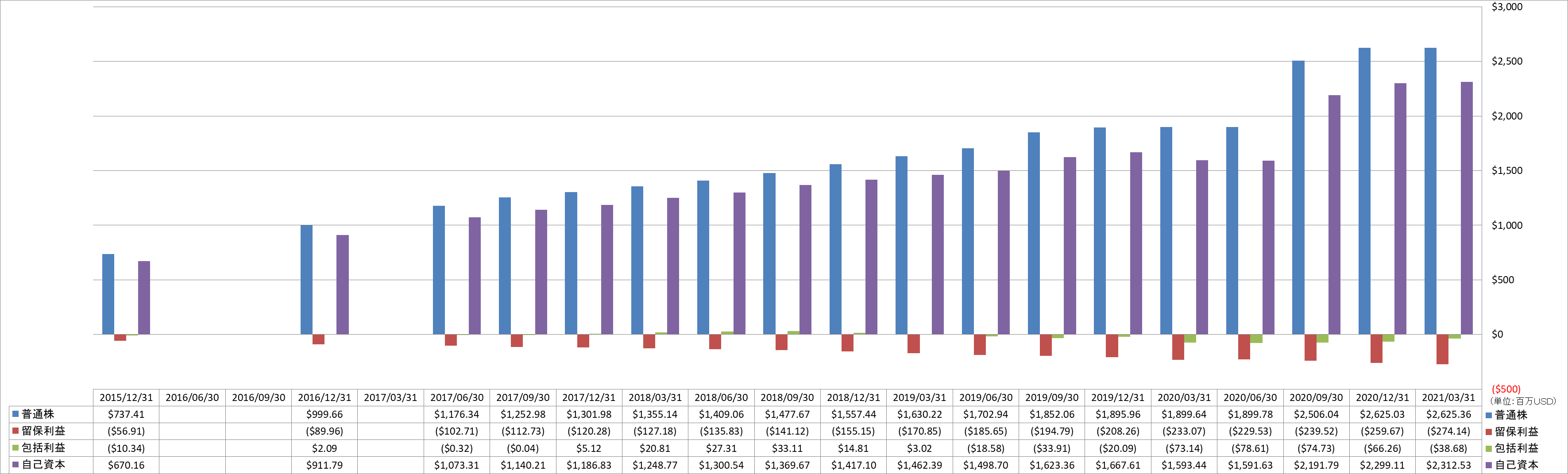
Task: Click the $2,500 axis label
Action: pyautogui.click(x=1506, y=62)
